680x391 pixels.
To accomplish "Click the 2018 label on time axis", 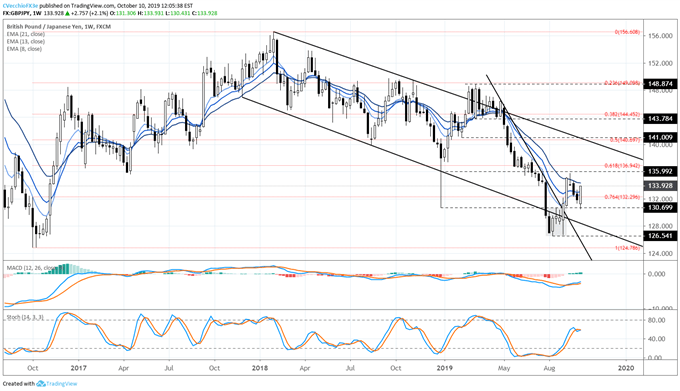I will pos(260,368).
